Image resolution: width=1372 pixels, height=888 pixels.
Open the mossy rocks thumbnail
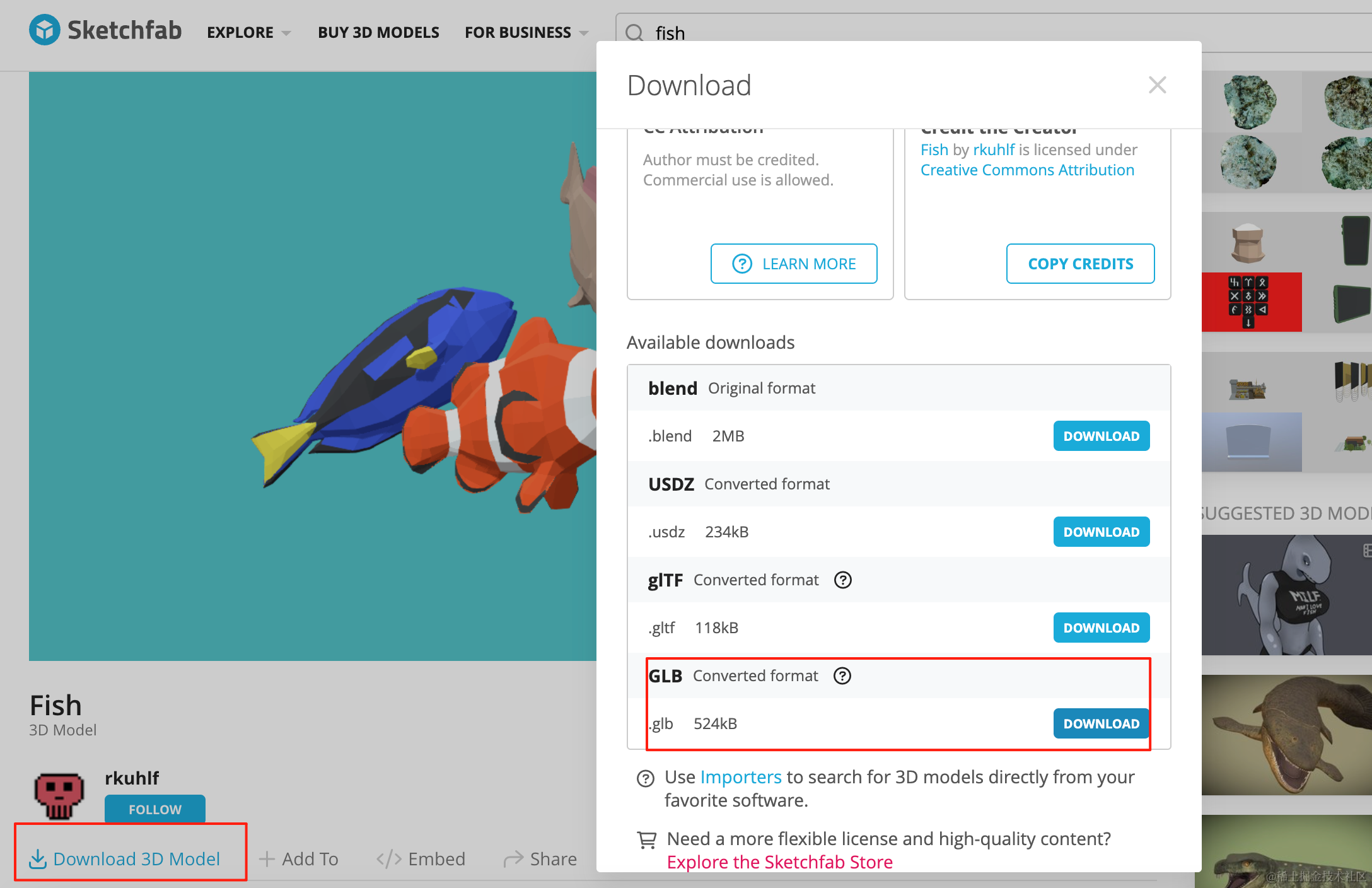pos(1287,132)
